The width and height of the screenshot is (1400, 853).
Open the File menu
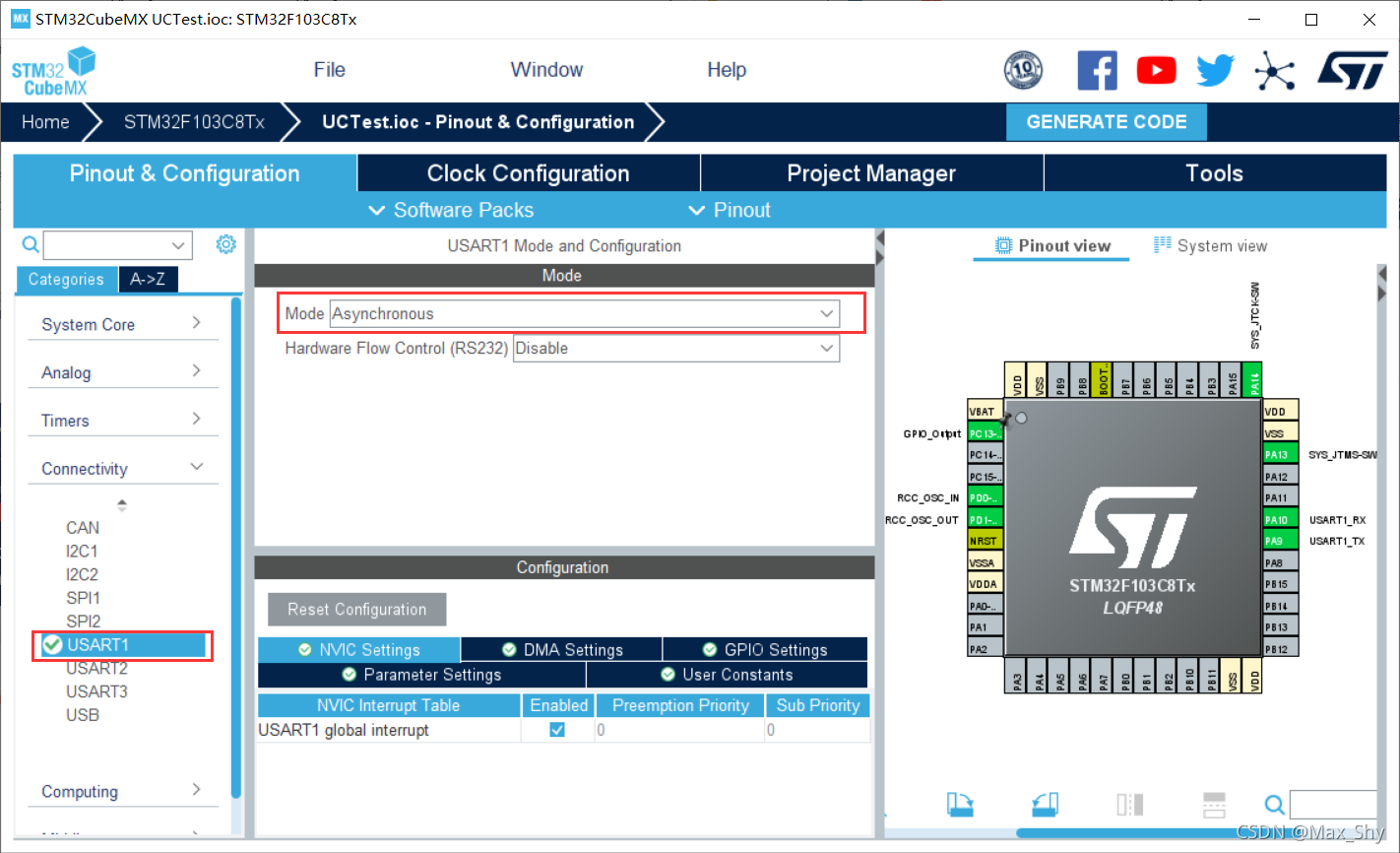point(329,70)
